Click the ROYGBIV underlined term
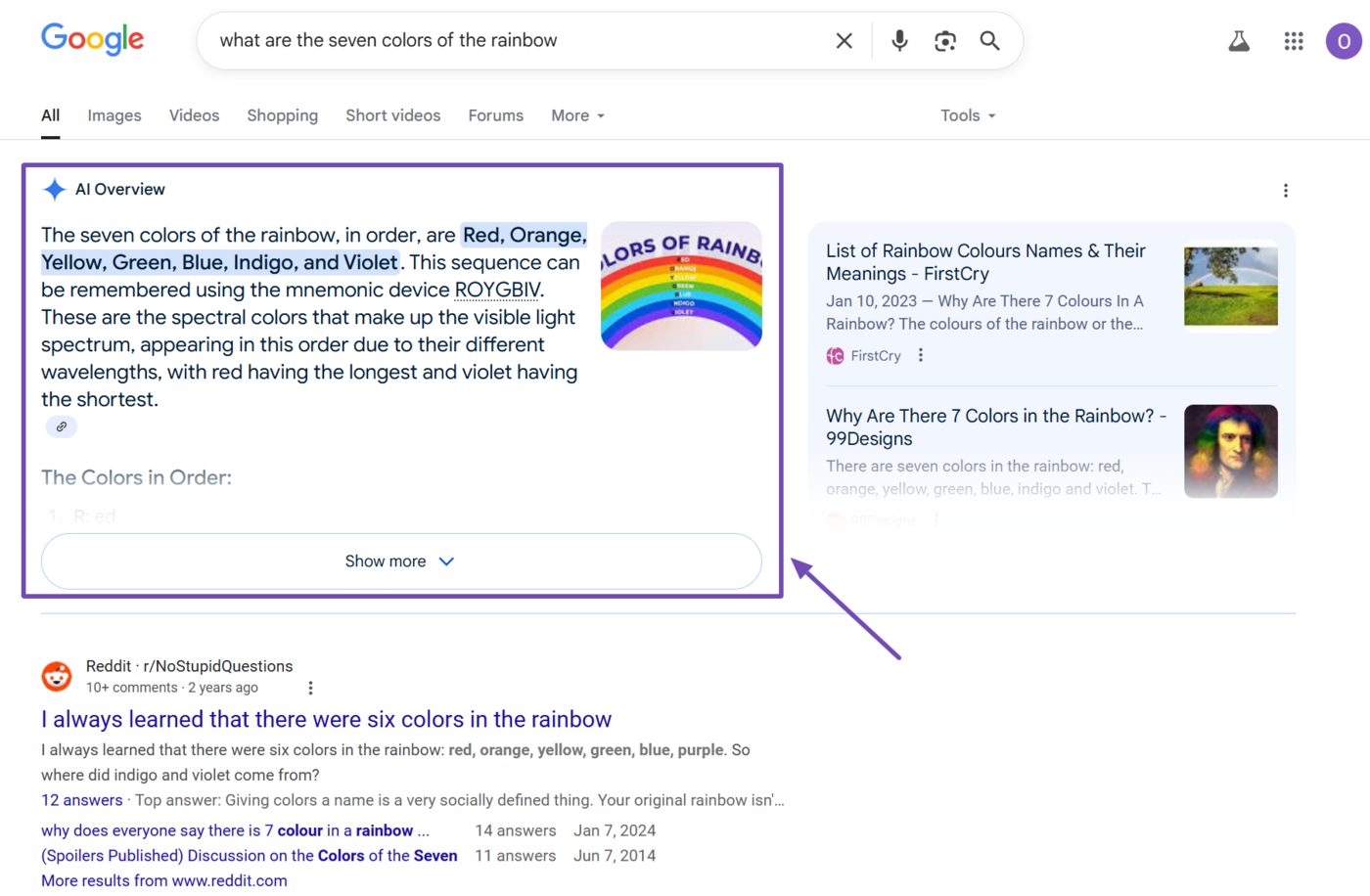 click(x=497, y=290)
